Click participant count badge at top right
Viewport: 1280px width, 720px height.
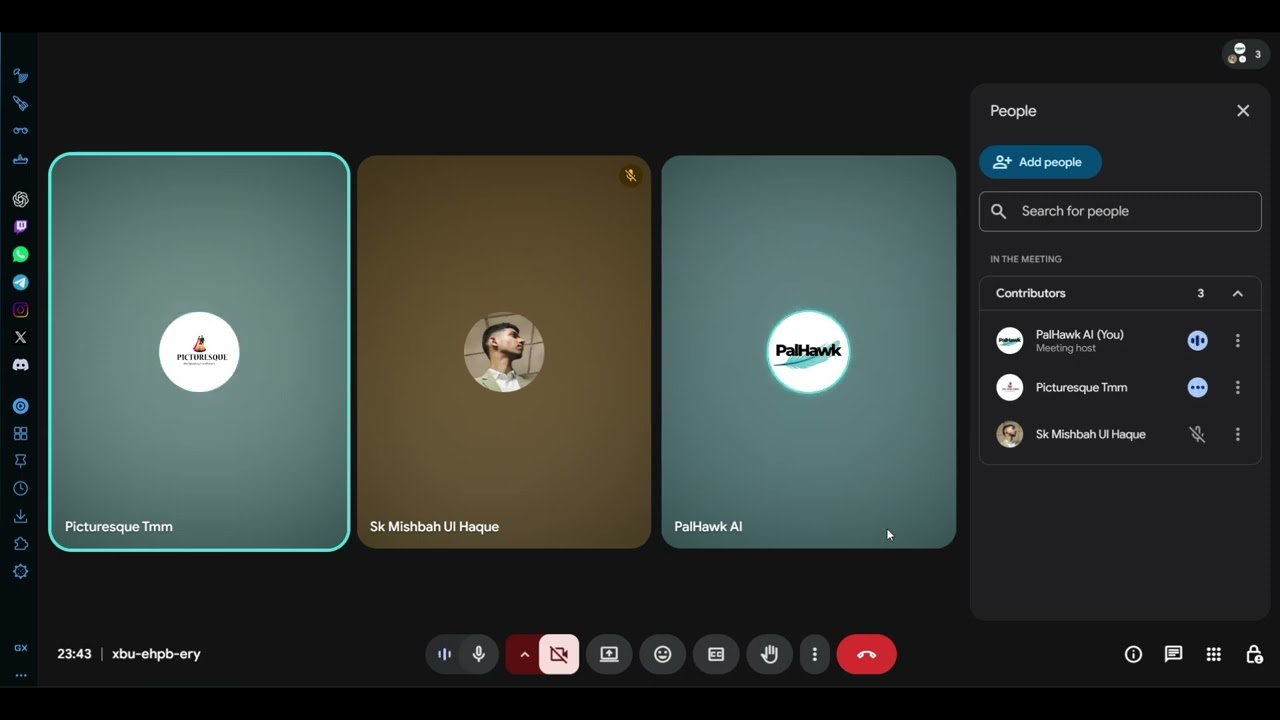[x=1246, y=54]
